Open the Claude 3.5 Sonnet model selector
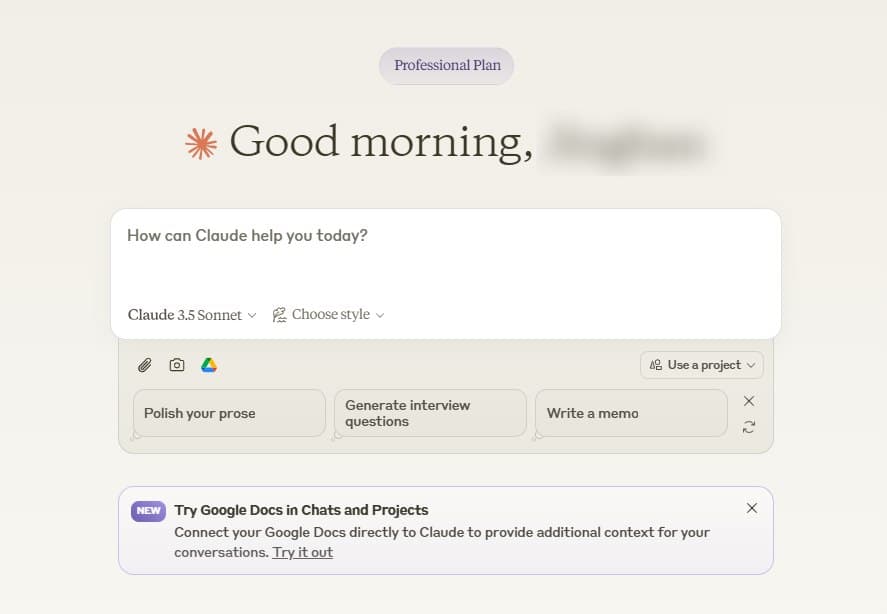This screenshot has height=614, width=887. 192,315
